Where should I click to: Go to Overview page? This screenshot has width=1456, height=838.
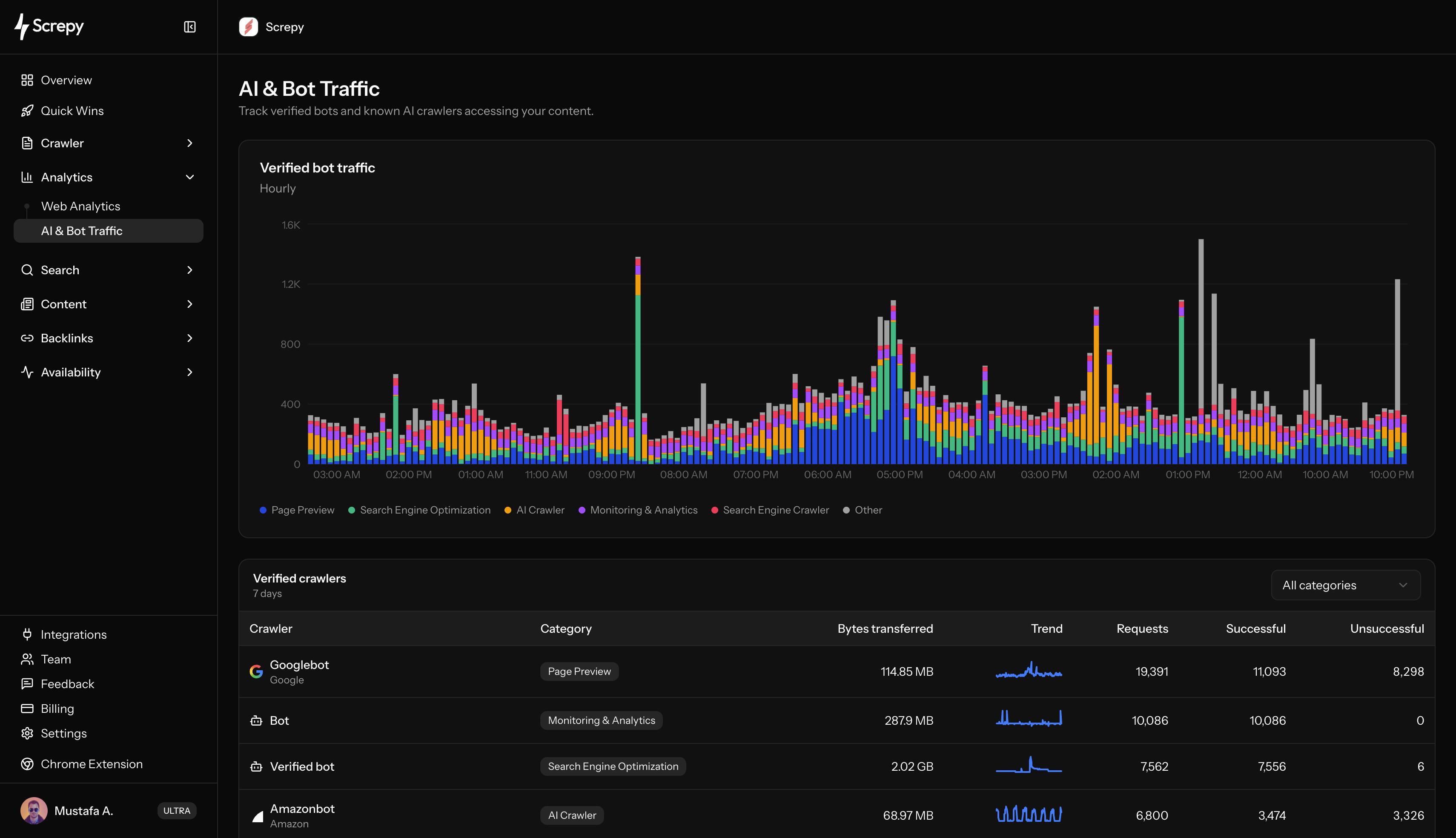point(66,80)
